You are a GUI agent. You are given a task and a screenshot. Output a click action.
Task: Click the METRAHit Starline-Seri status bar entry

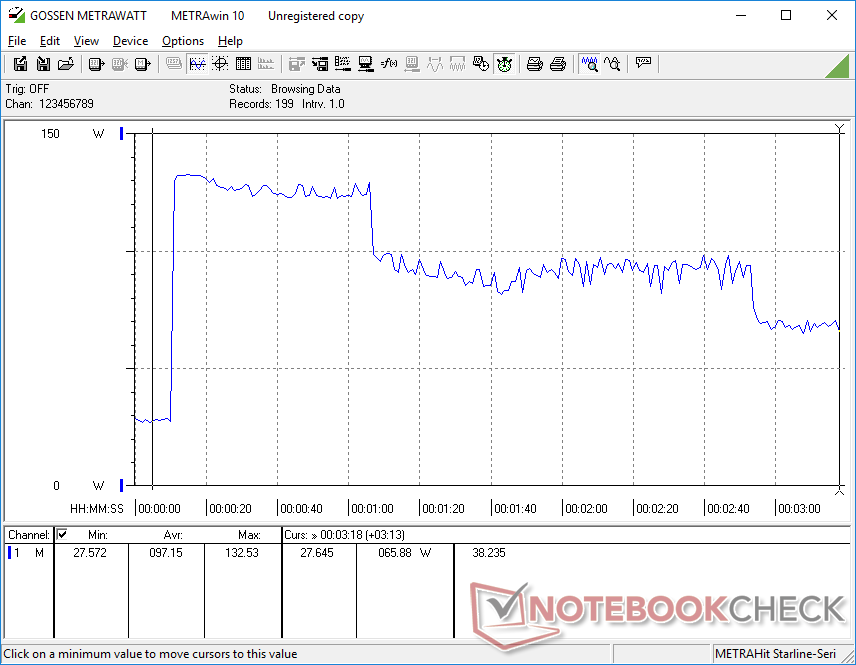(x=775, y=654)
